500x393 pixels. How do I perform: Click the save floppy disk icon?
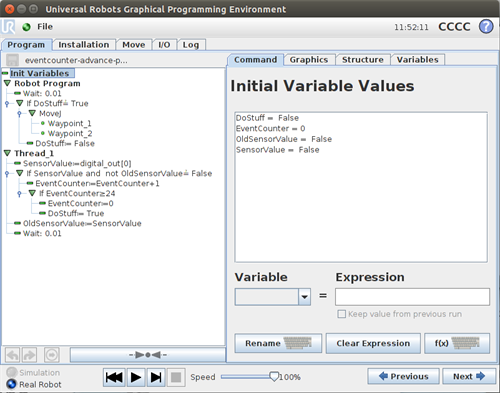13,60
